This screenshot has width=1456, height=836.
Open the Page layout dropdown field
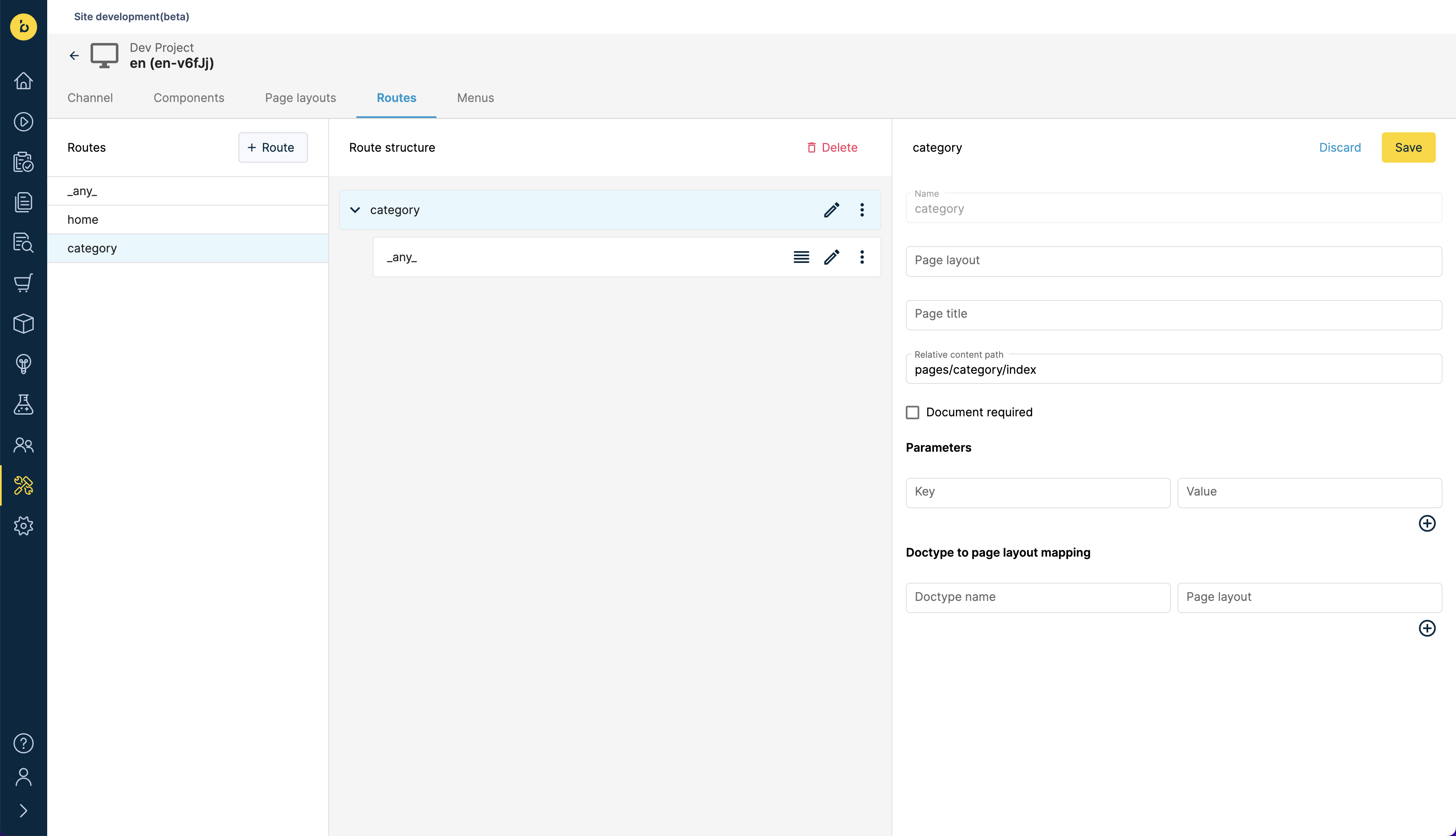pos(1174,261)
